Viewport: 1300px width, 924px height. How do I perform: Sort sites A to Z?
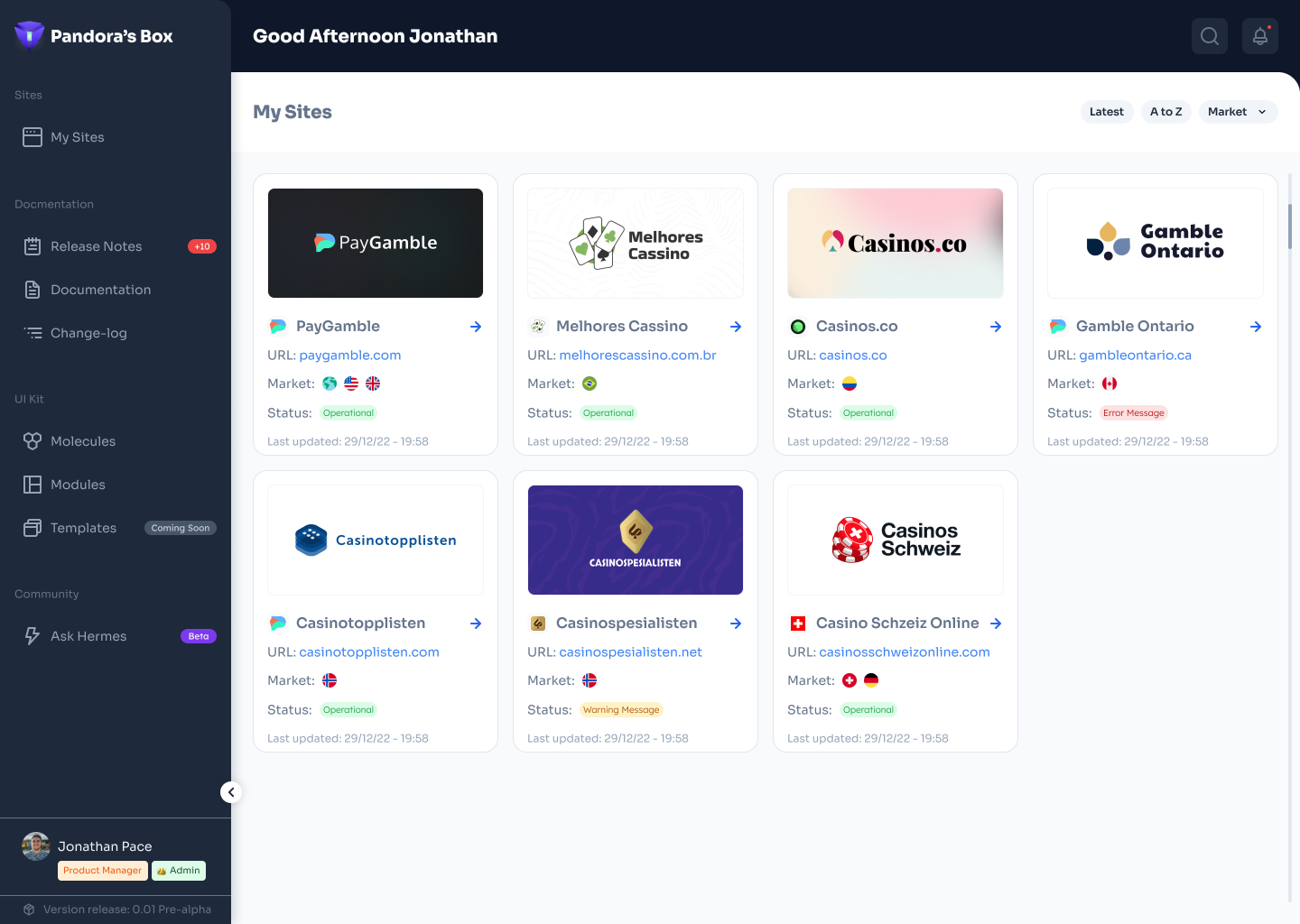(x=1165, y=112)
